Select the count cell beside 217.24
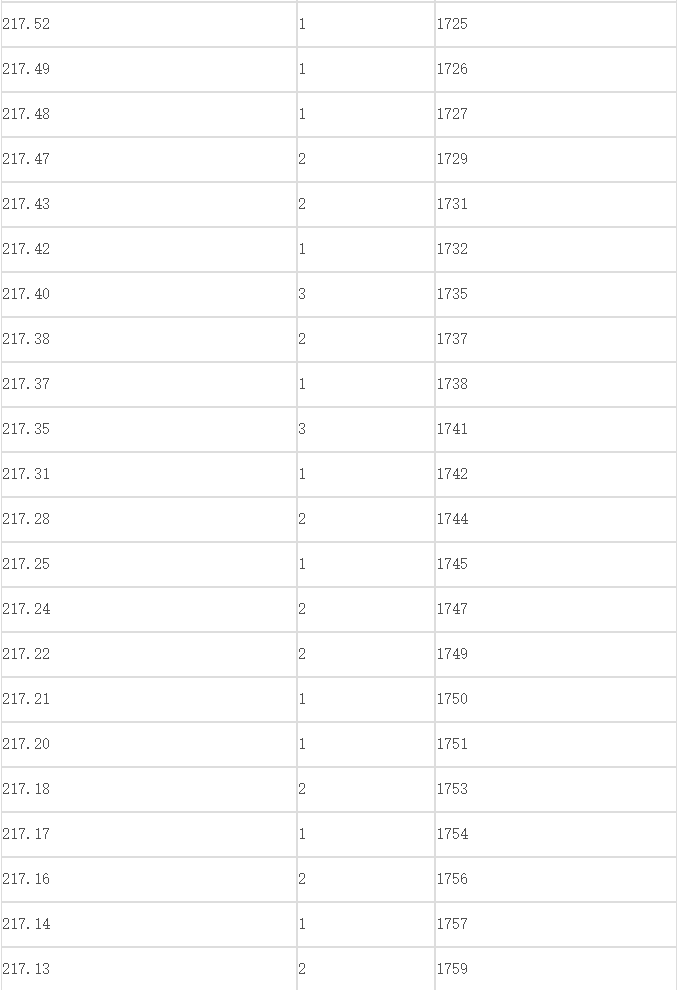Image resolution: width=678 pixels, height=990 pixels. pyautogui.click(x=366, y=609)
